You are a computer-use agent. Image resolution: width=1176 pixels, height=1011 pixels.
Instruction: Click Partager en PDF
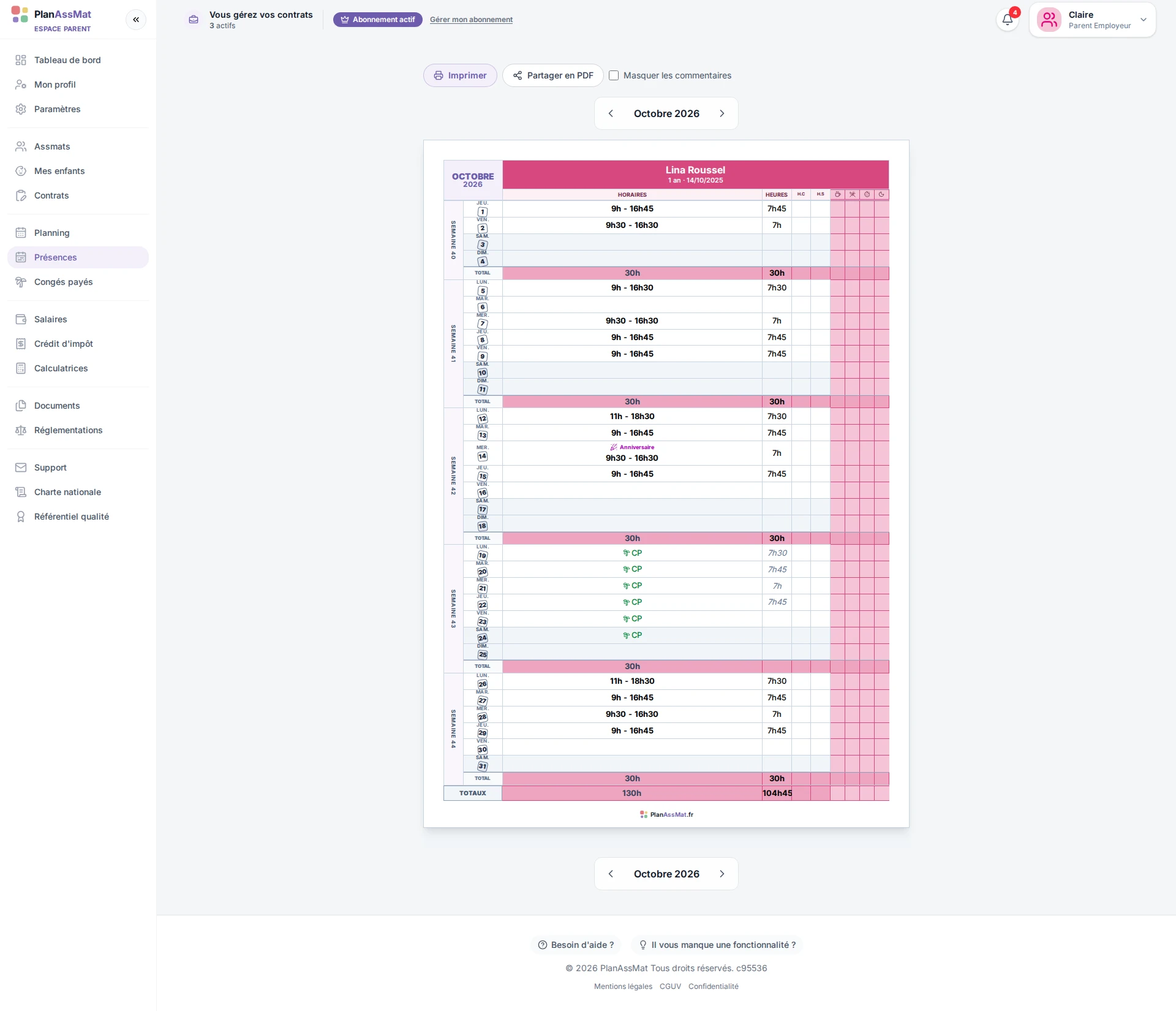click(x=553, y=75)
